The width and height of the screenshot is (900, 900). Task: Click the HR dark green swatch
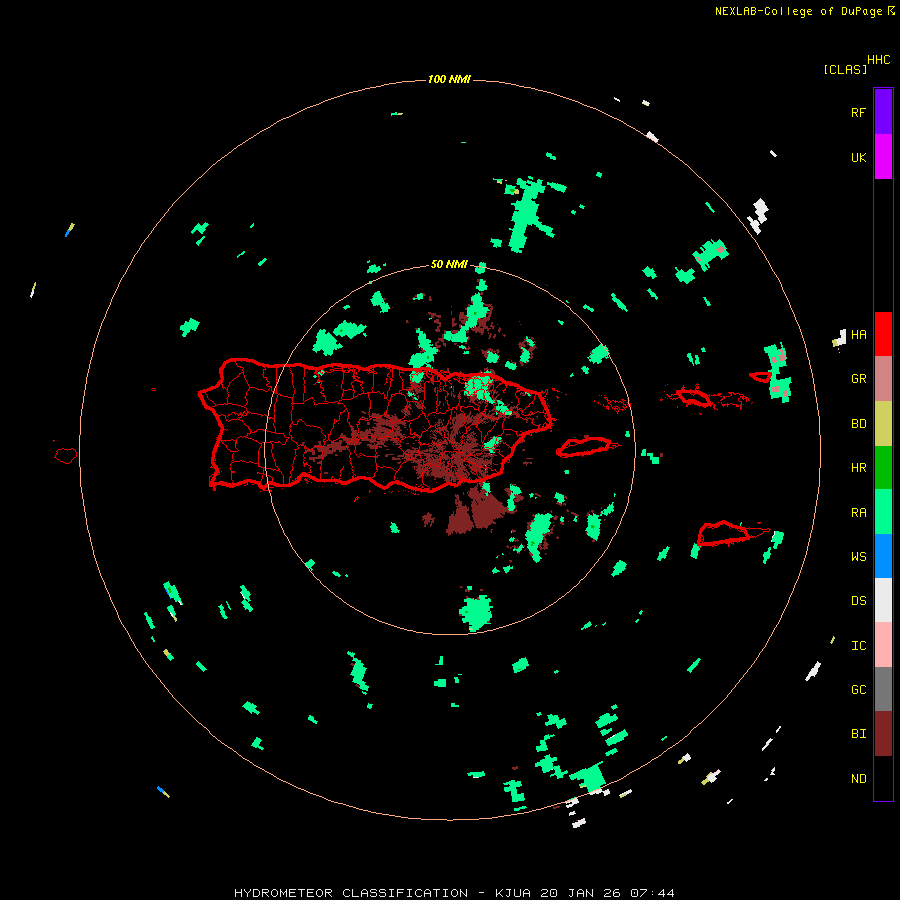(x=883, y=468)
